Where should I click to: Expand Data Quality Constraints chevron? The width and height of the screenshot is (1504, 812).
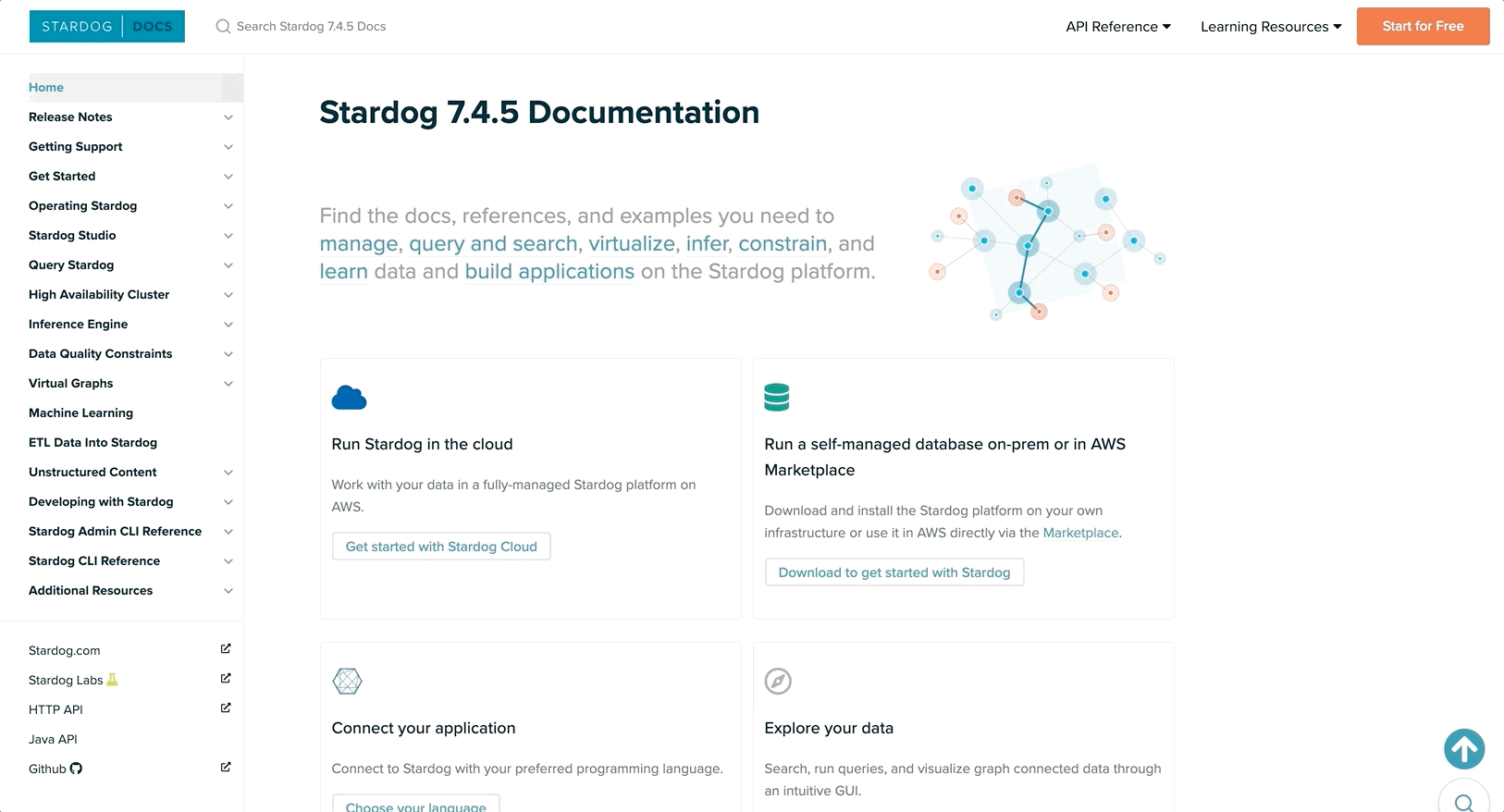pos(228,354)
